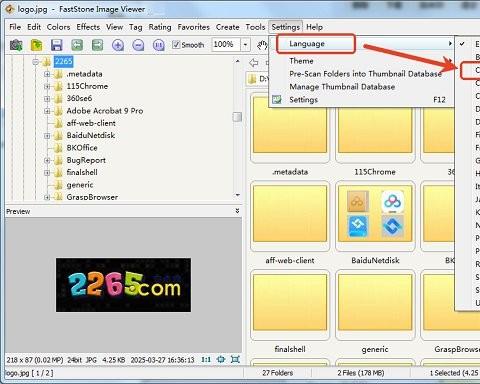The height and width of the screenshot is (384, 480).
Task: Expand the 360se6 folder node
Action: tap(47, 99)
